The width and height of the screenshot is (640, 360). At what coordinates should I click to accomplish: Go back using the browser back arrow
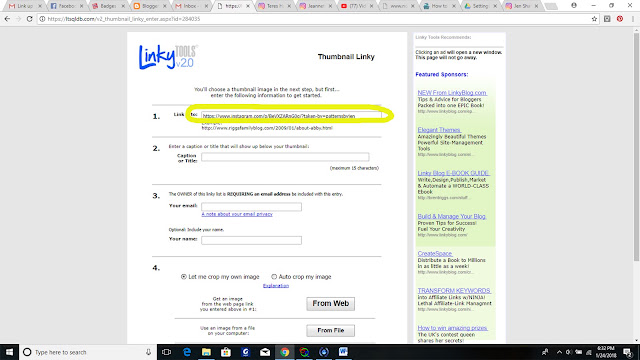pos(7,19)
